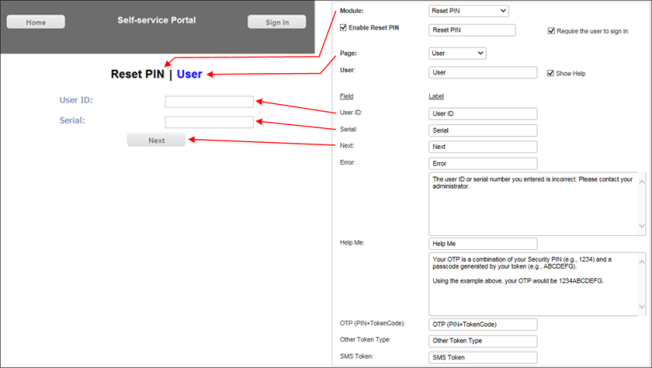Screen dimensions: 652x368
Task: Click the Label column header
Action: click(x=436, y=96)
